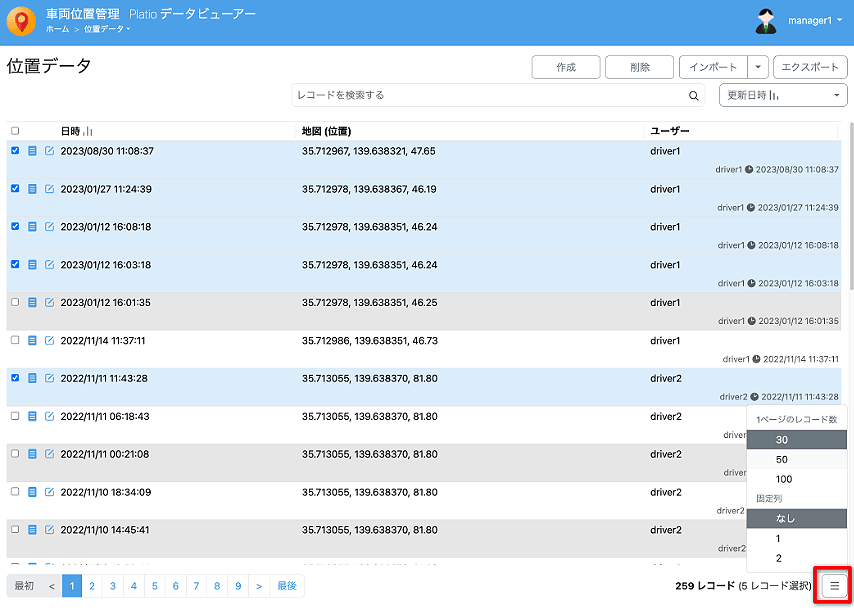Click the record search input field
The image size is (854, 610).
488,95
